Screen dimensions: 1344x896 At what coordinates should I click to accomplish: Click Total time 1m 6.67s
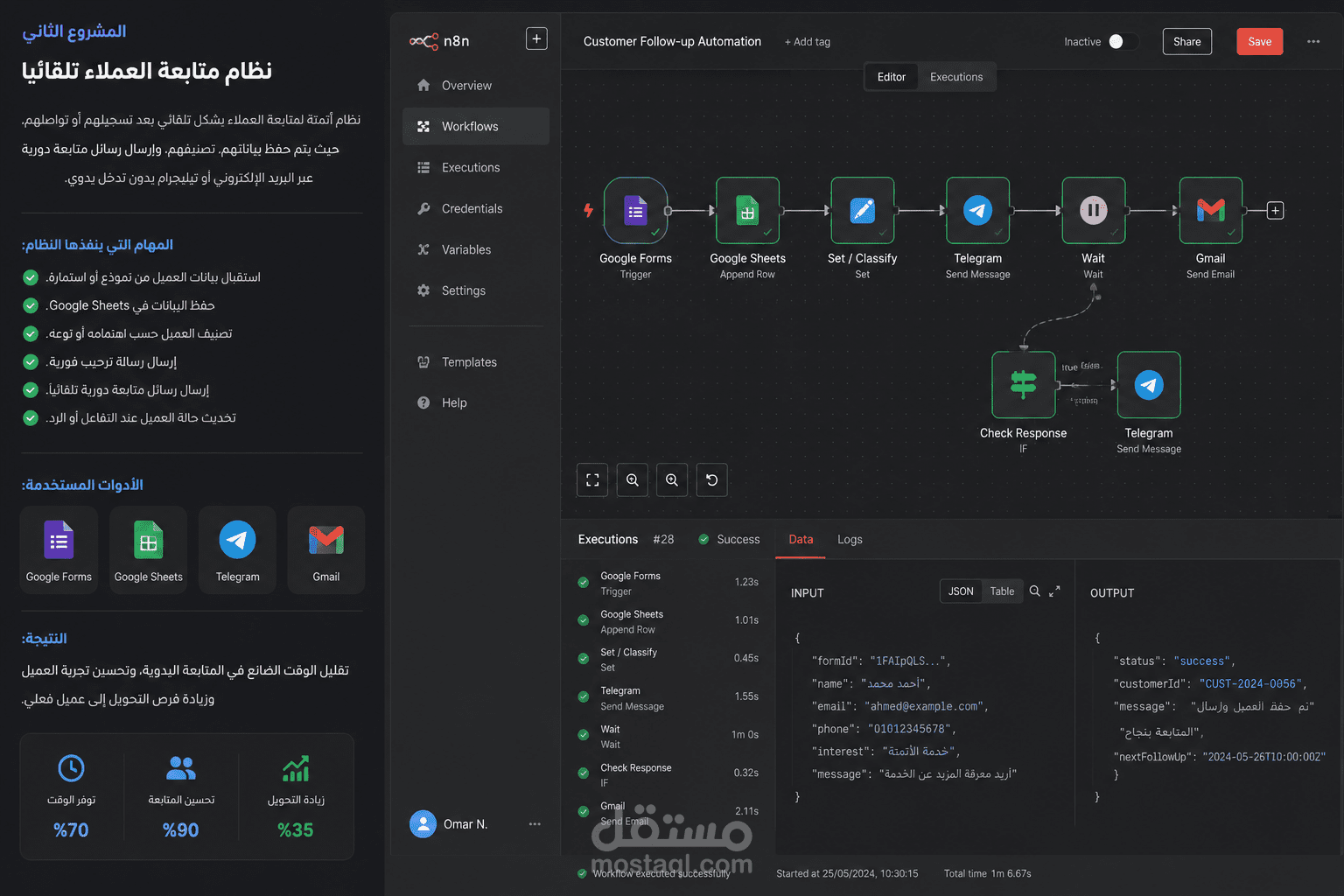point(987,873)
